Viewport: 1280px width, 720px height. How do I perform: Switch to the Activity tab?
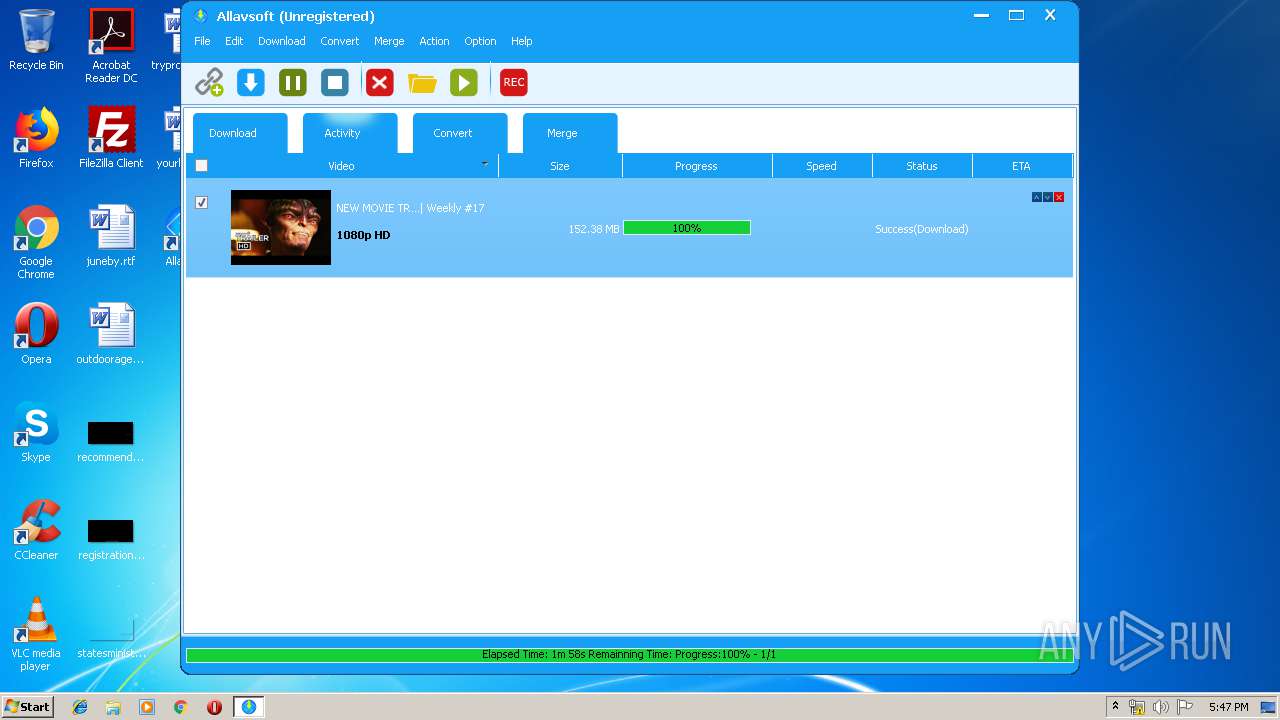tap(350, 133)
